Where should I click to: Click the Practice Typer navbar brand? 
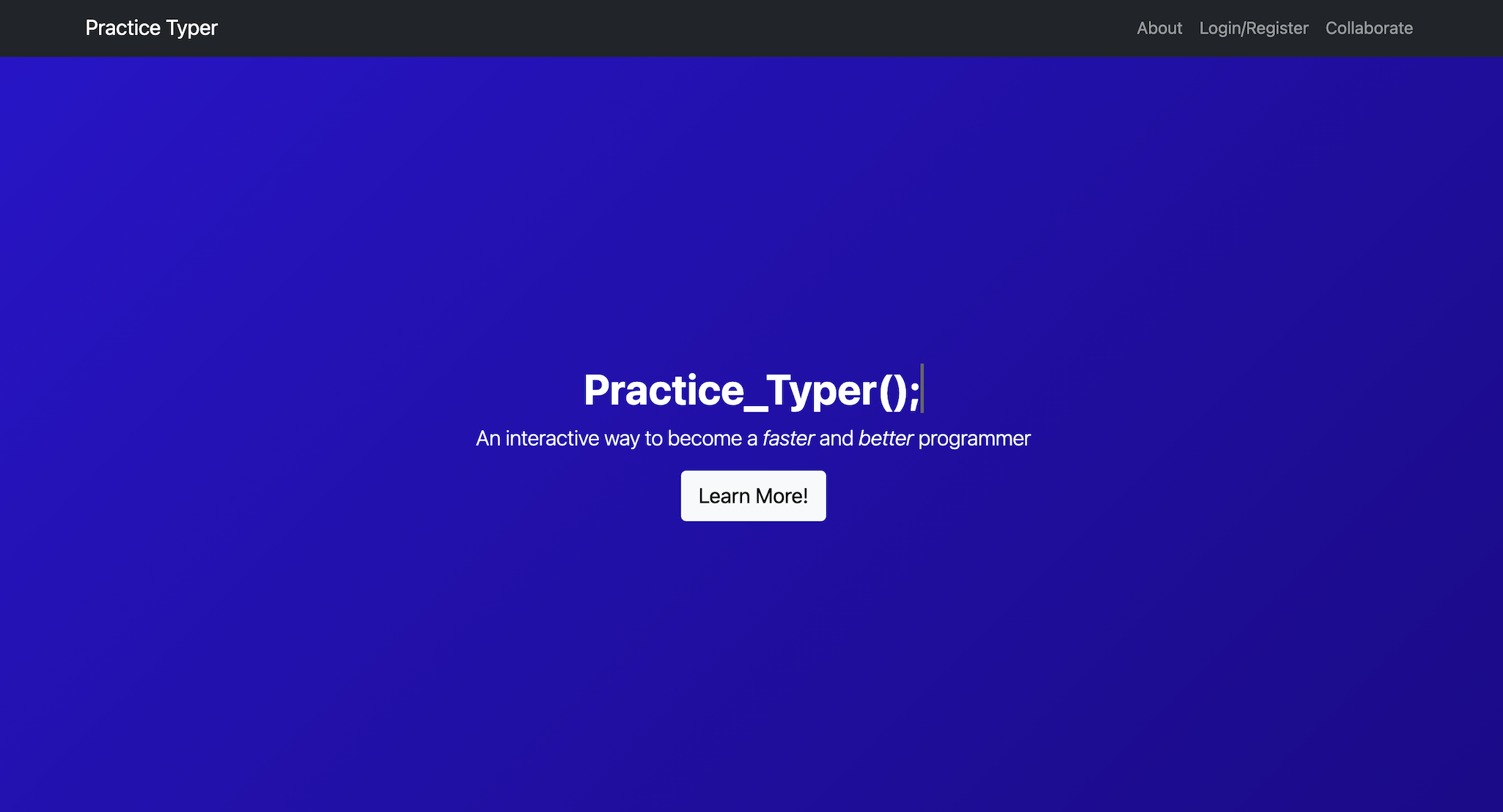(151, 28)
